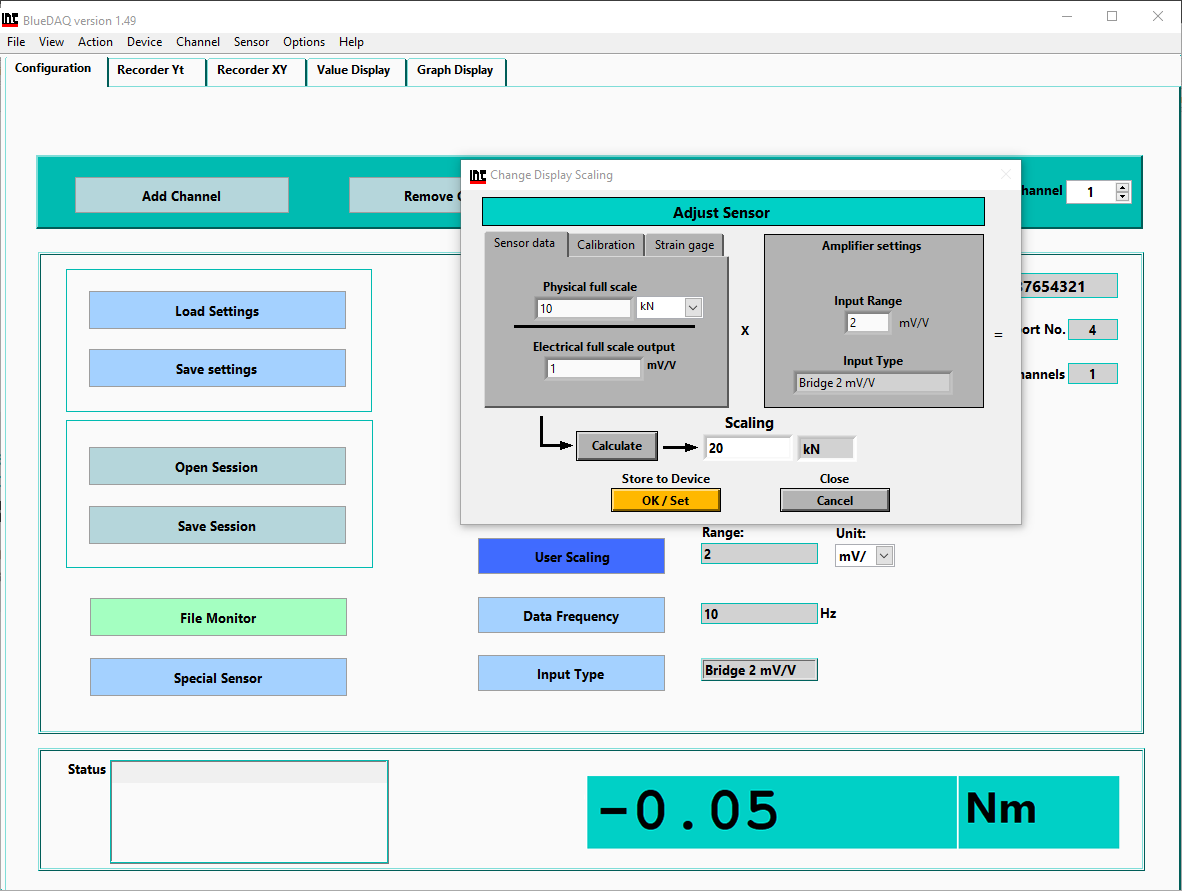Close the Change Display Scaling dialog window
Screen dimensions: 1182x891
(x=1005, y=175)
